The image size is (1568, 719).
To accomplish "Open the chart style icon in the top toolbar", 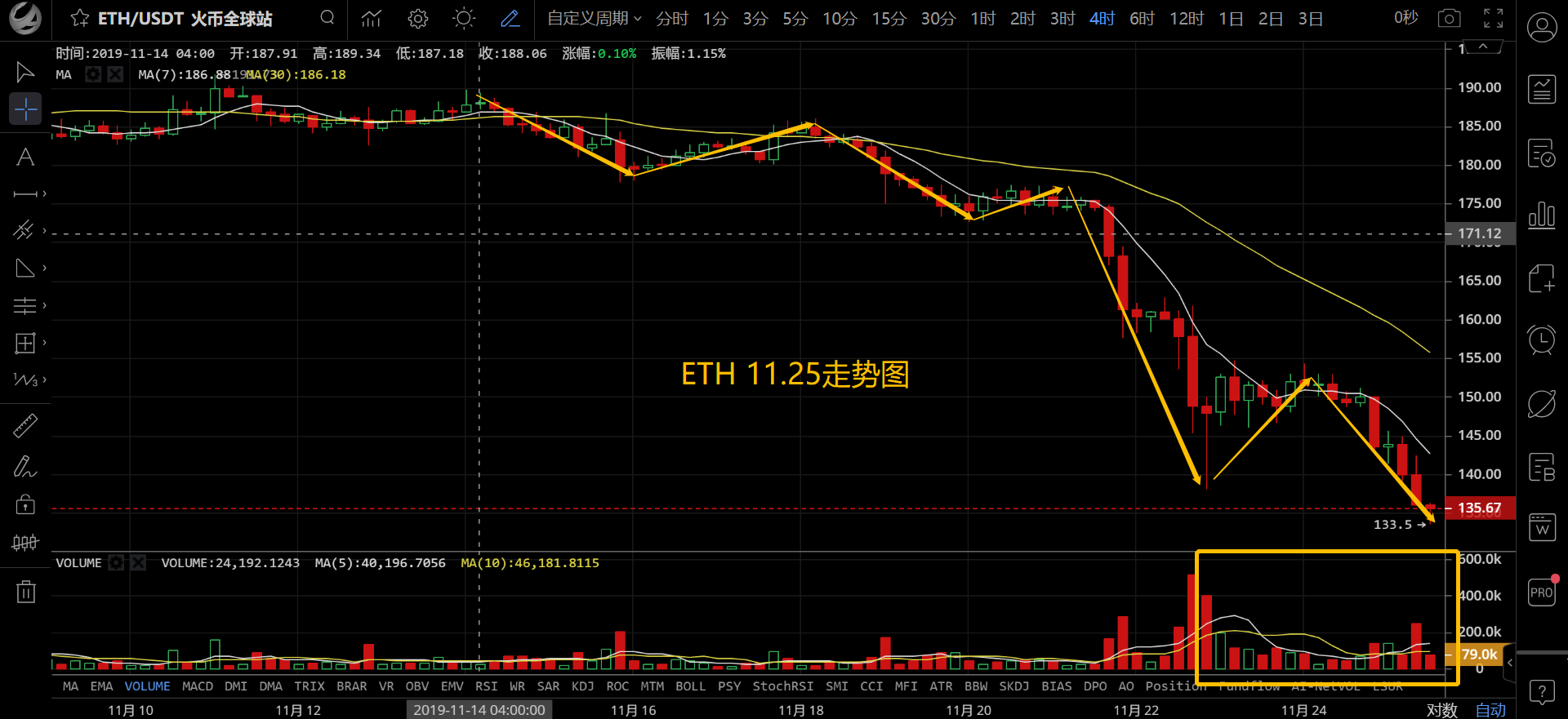I will coord(372,18).
